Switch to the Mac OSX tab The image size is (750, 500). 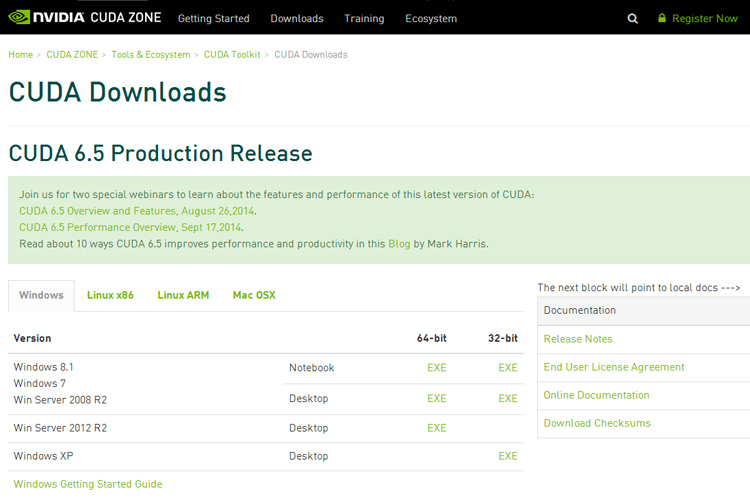[x=254, y=295]
